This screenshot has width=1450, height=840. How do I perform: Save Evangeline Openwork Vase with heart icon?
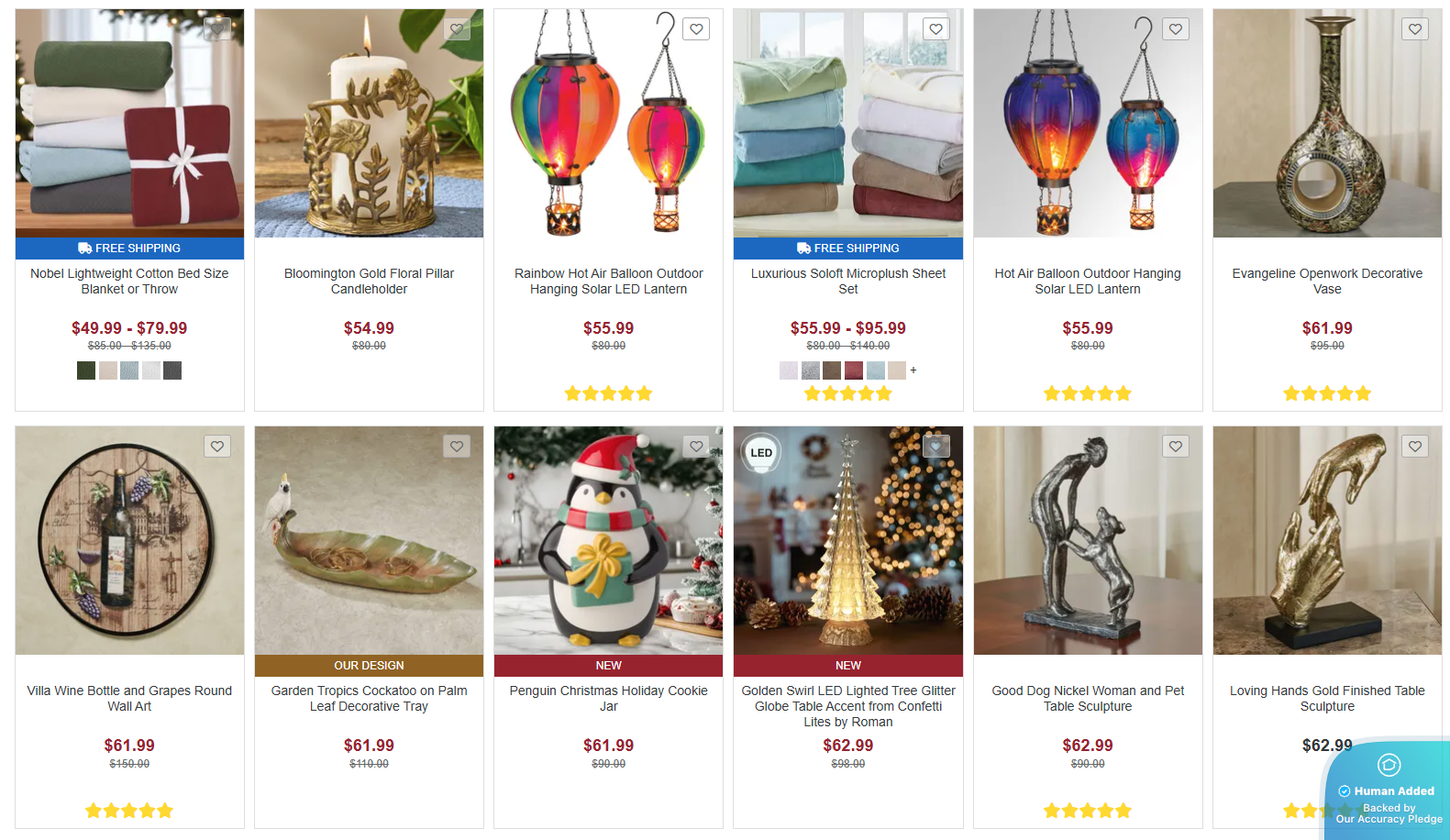[1415, 29]
